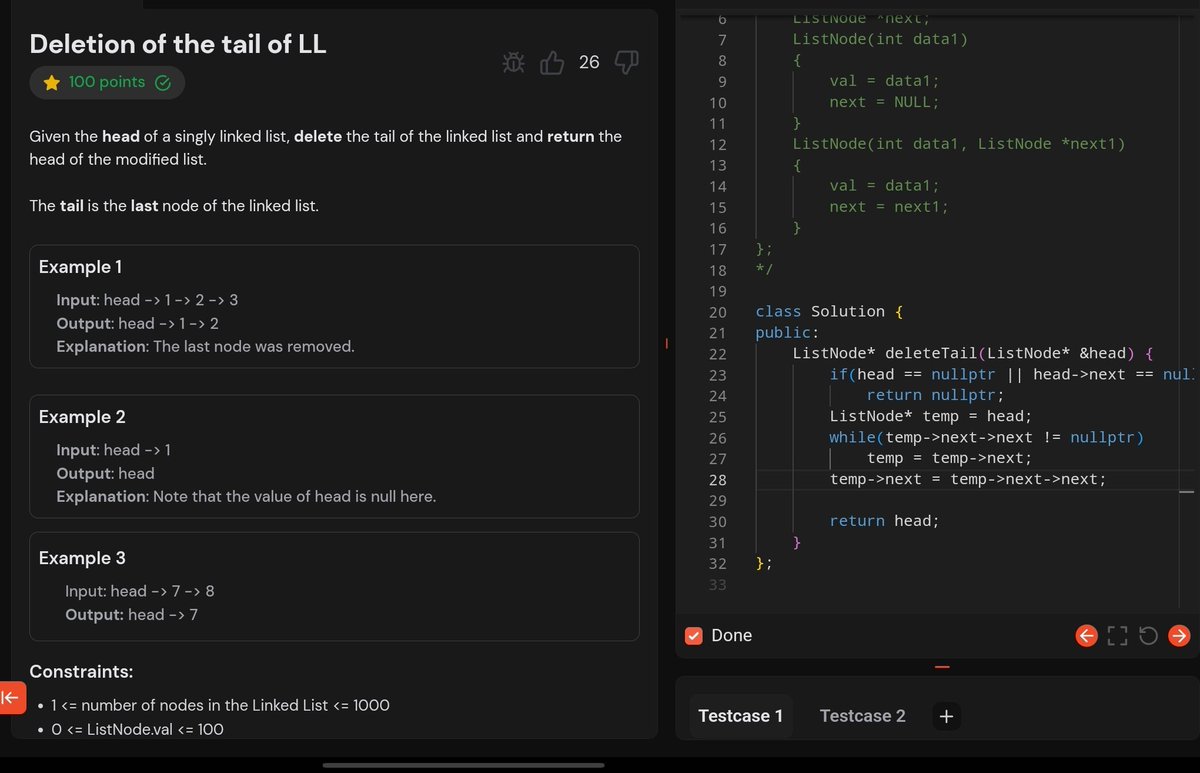Click the class Solution declaration line
This screenshot has height=773, width=1200.
tap(830, 312)
